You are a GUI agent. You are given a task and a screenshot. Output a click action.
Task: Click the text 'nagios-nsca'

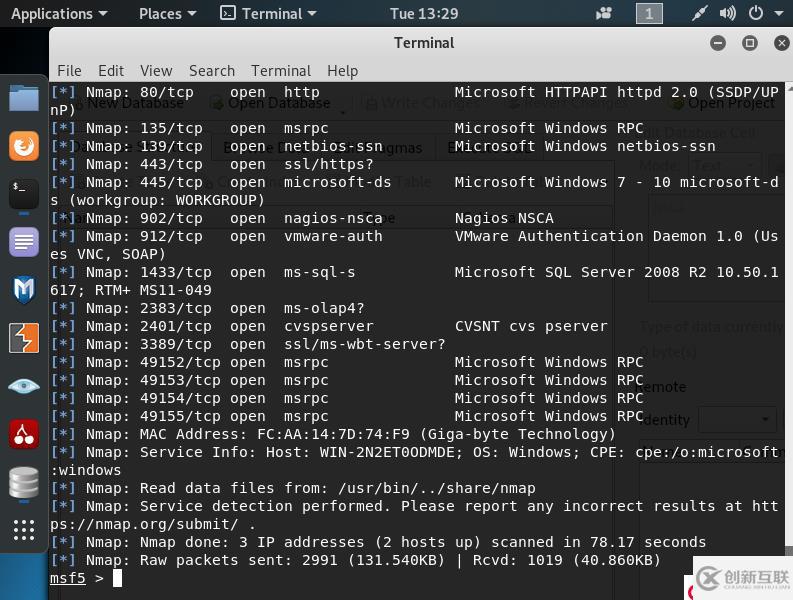pyautogui.click(x=333, y=218)
